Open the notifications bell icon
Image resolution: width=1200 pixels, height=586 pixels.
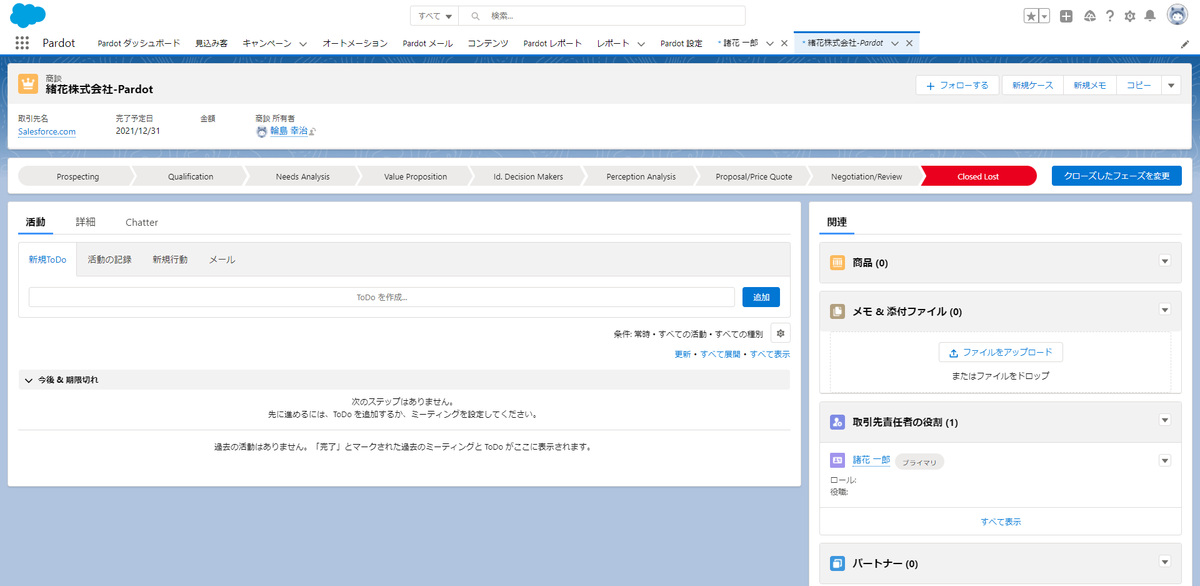click(x=1150, y=16)
